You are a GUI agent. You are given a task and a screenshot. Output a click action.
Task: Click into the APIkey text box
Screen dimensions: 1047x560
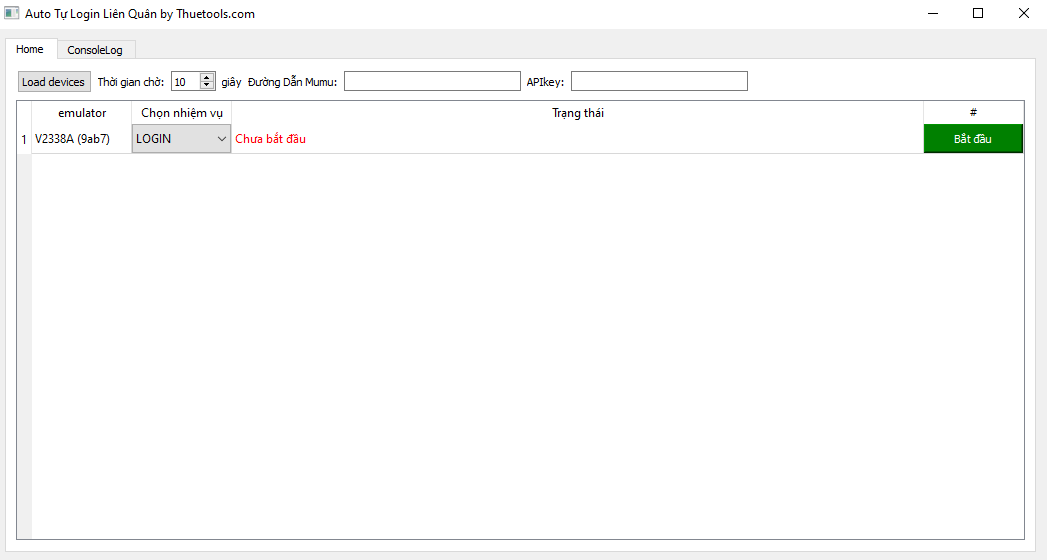659,82
